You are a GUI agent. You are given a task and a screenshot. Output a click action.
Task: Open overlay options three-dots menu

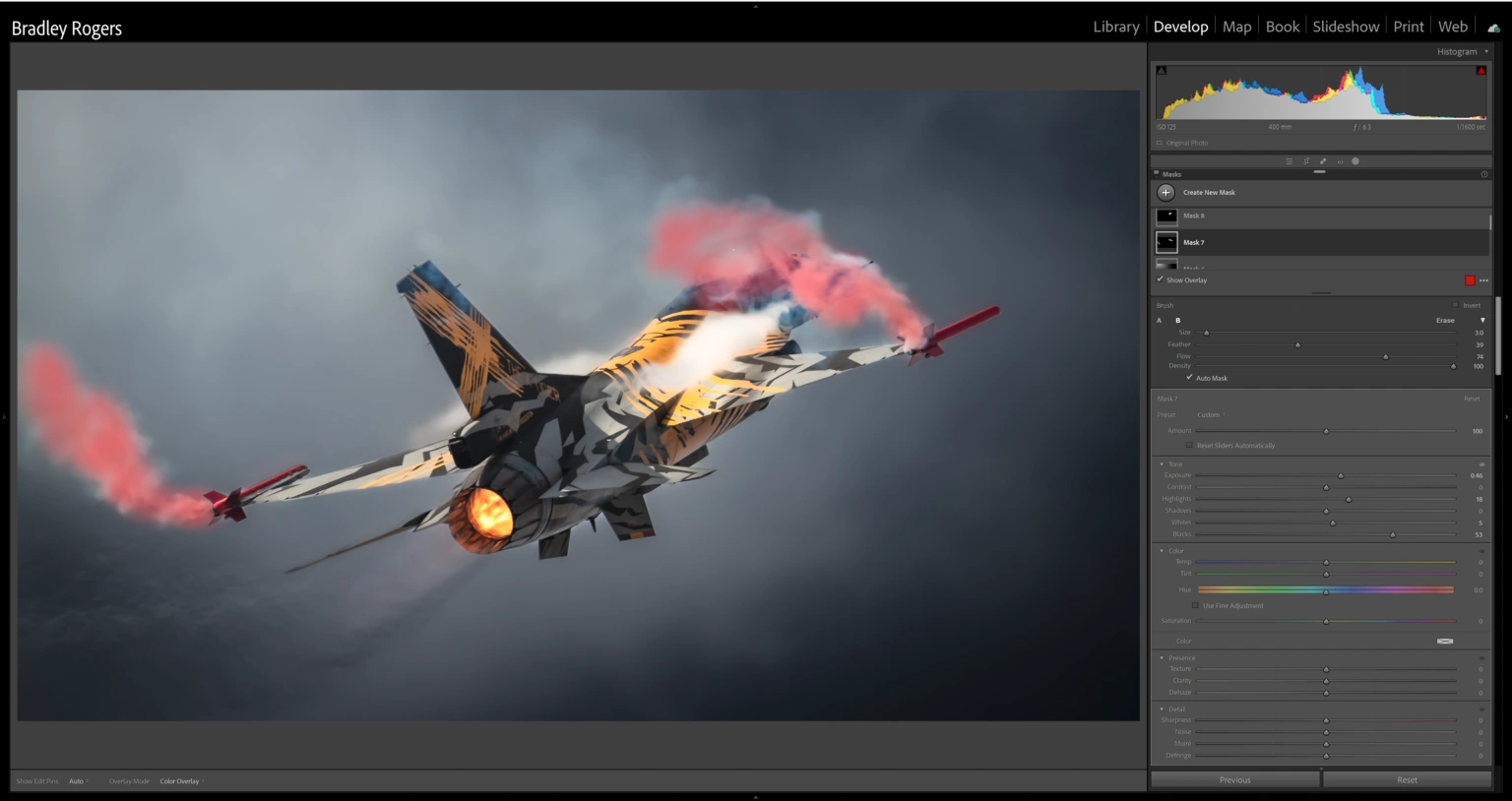(x=1483, y=280)
